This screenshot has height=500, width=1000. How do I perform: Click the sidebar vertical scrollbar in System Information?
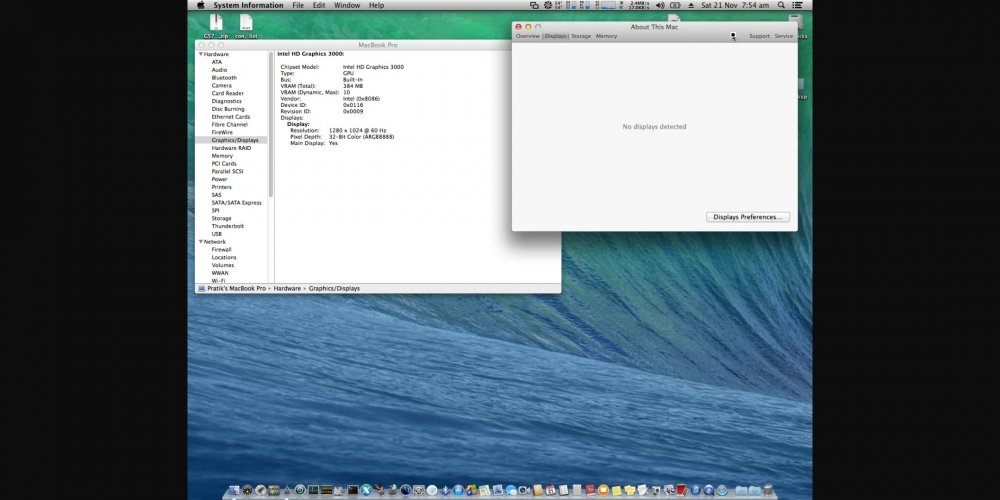coord(271,124)
